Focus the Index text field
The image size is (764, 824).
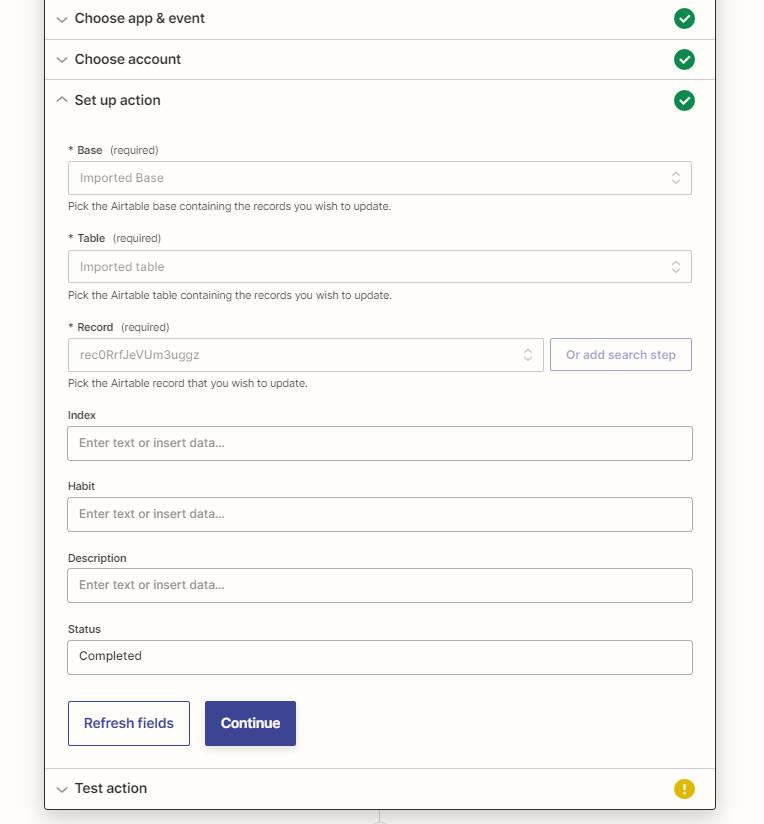point(379,444)
